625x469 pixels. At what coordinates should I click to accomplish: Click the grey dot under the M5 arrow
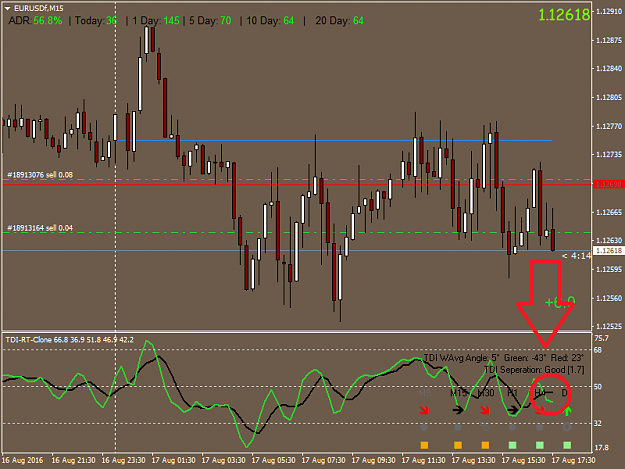tap(424, 427)
